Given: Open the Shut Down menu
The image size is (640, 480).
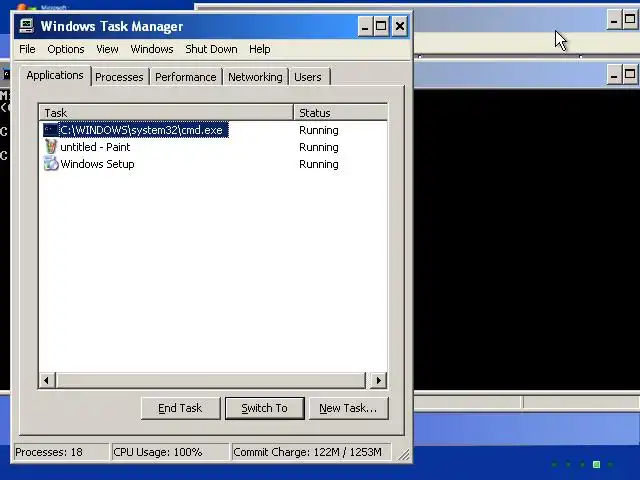Looking at the screenshot, I should 211,49.
